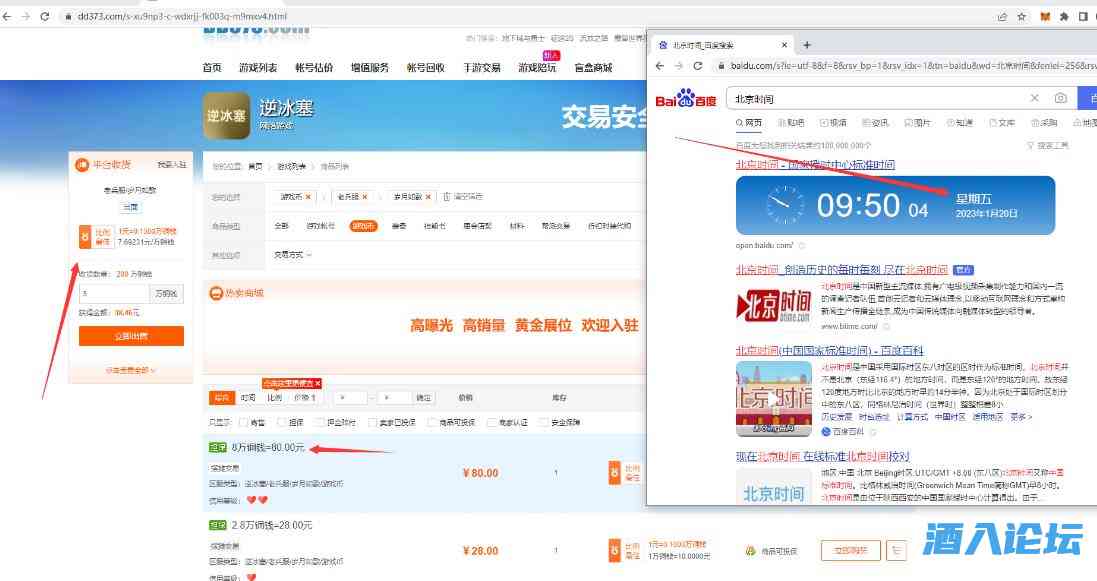Remove the 游戏币 filter tag
Screen dimensions: 1097x581
click(x=308, y=196)
